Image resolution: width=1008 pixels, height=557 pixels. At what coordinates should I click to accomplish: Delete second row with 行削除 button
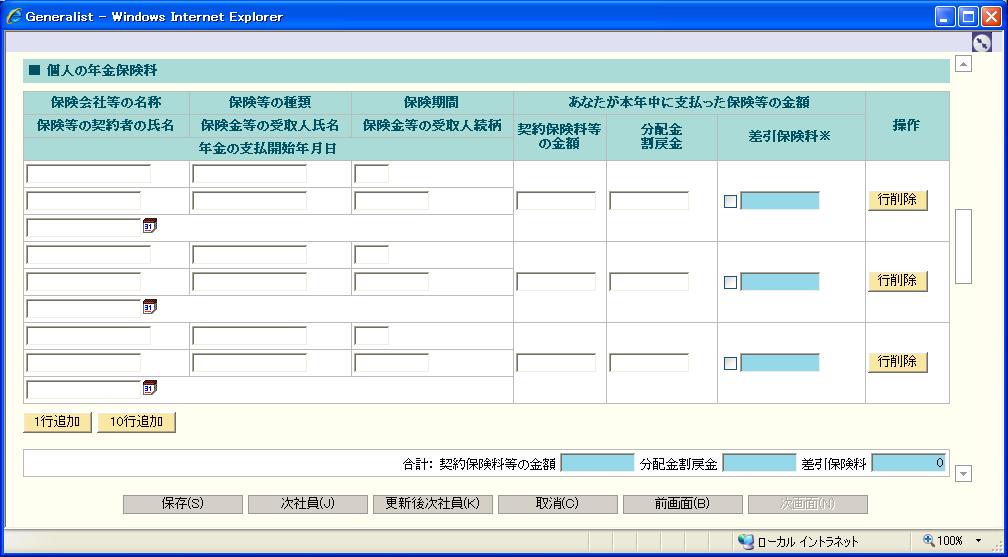tap(897, 281)
